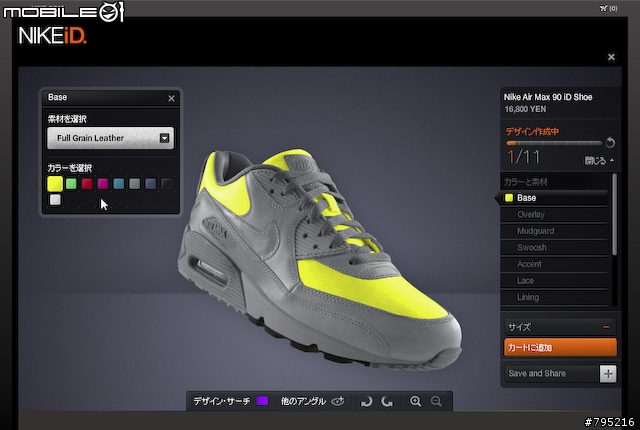Select the Lace step
This screenshot has width=640, height=430.
555,281
